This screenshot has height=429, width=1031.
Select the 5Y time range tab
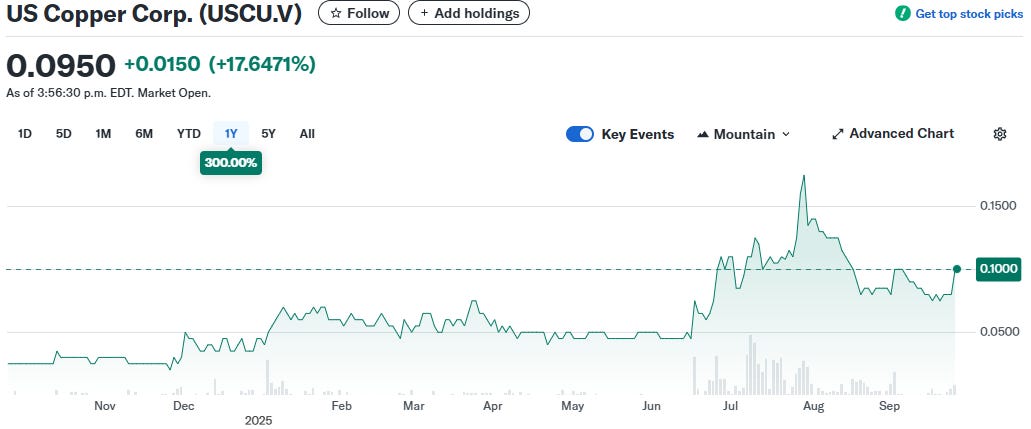[x=268, y=134]
